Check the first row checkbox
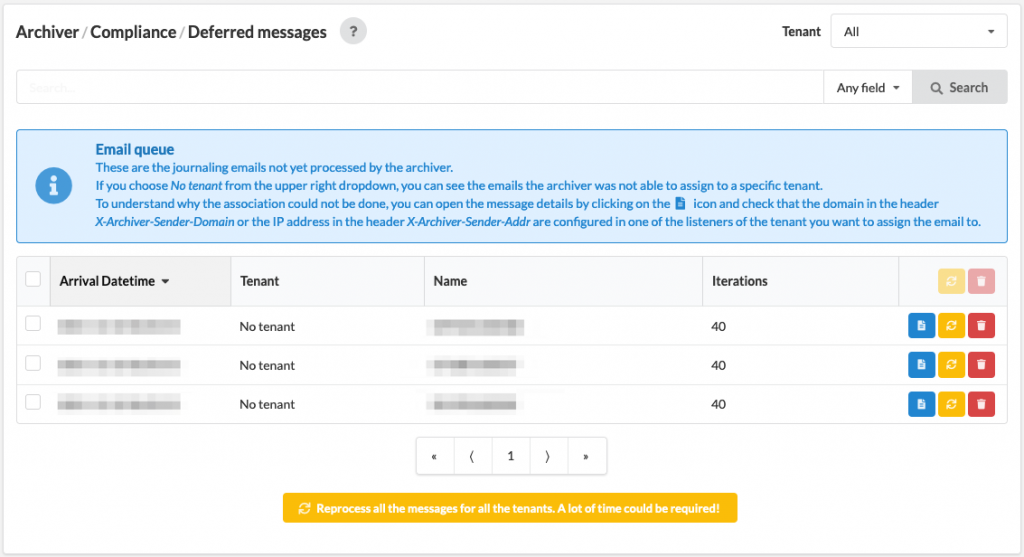 coord(33,324)
